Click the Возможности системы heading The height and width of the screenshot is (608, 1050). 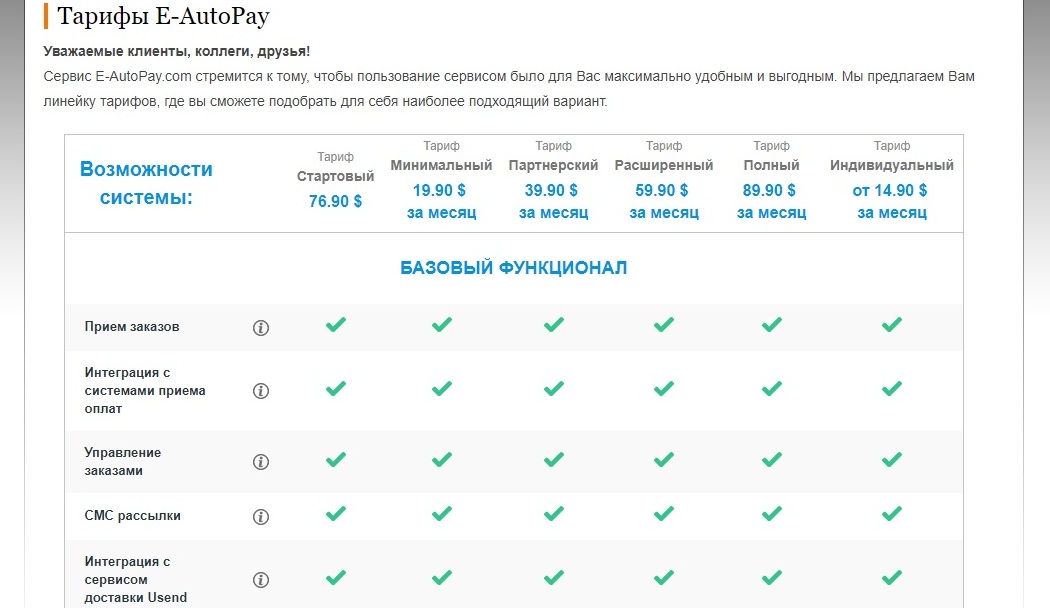pyautogui.click(x=146, y=183)
